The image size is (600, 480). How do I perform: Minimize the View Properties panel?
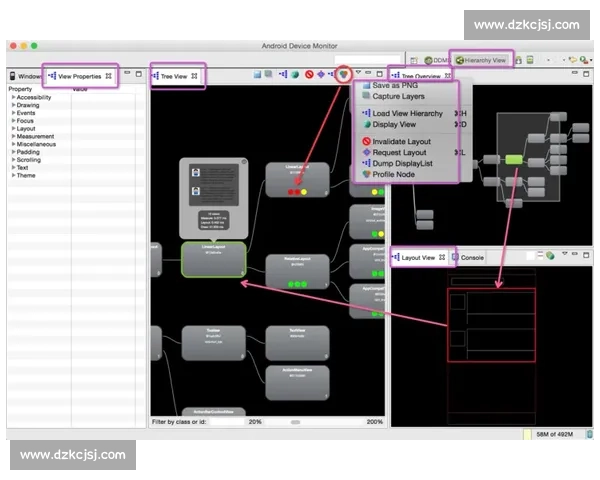[x=127, y=72]
